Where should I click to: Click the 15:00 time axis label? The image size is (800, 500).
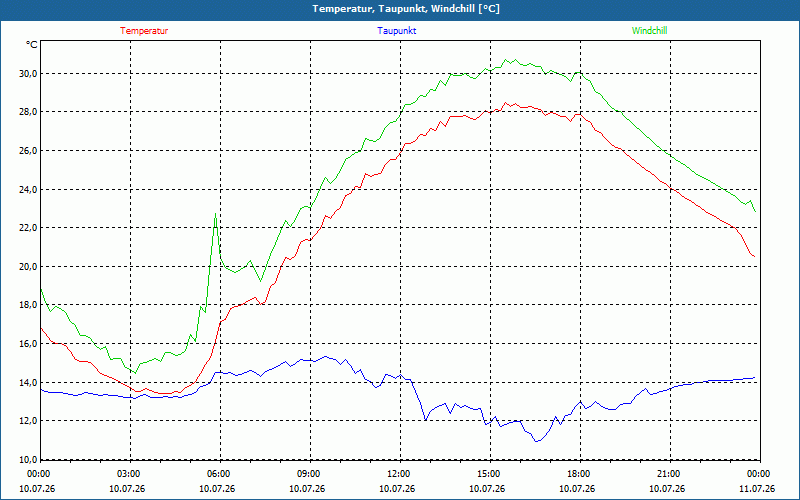[x=487, y=474]
